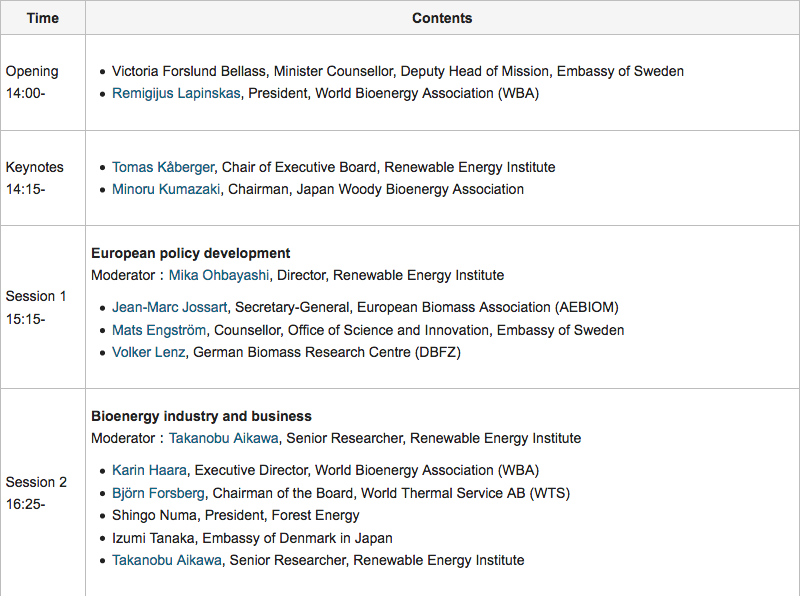Select moderator Mika Ohbayashi link
800x596 pixels.
pyautogui.click(x=219, y=276)
